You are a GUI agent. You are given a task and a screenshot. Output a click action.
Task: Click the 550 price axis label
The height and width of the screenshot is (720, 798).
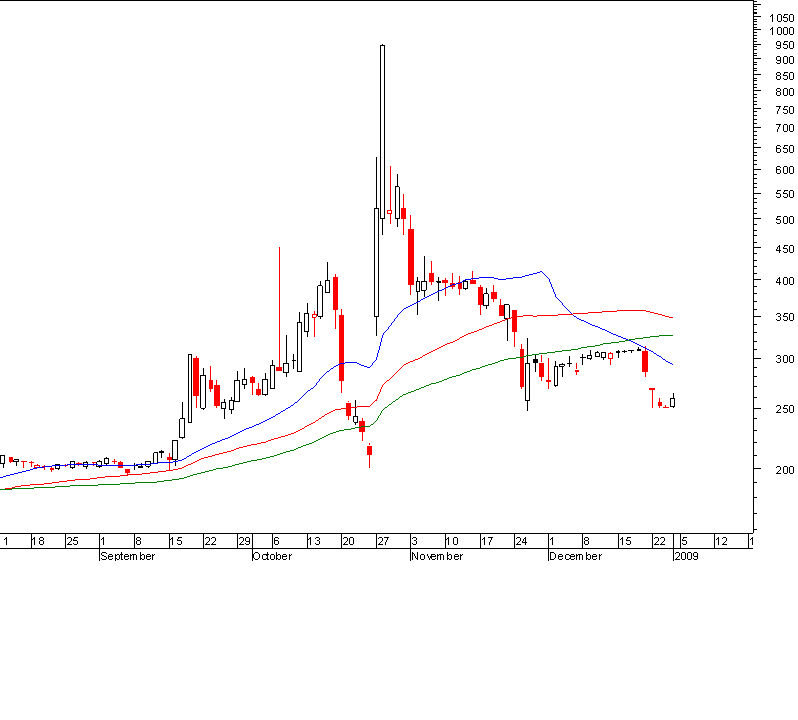click(784, 194)
